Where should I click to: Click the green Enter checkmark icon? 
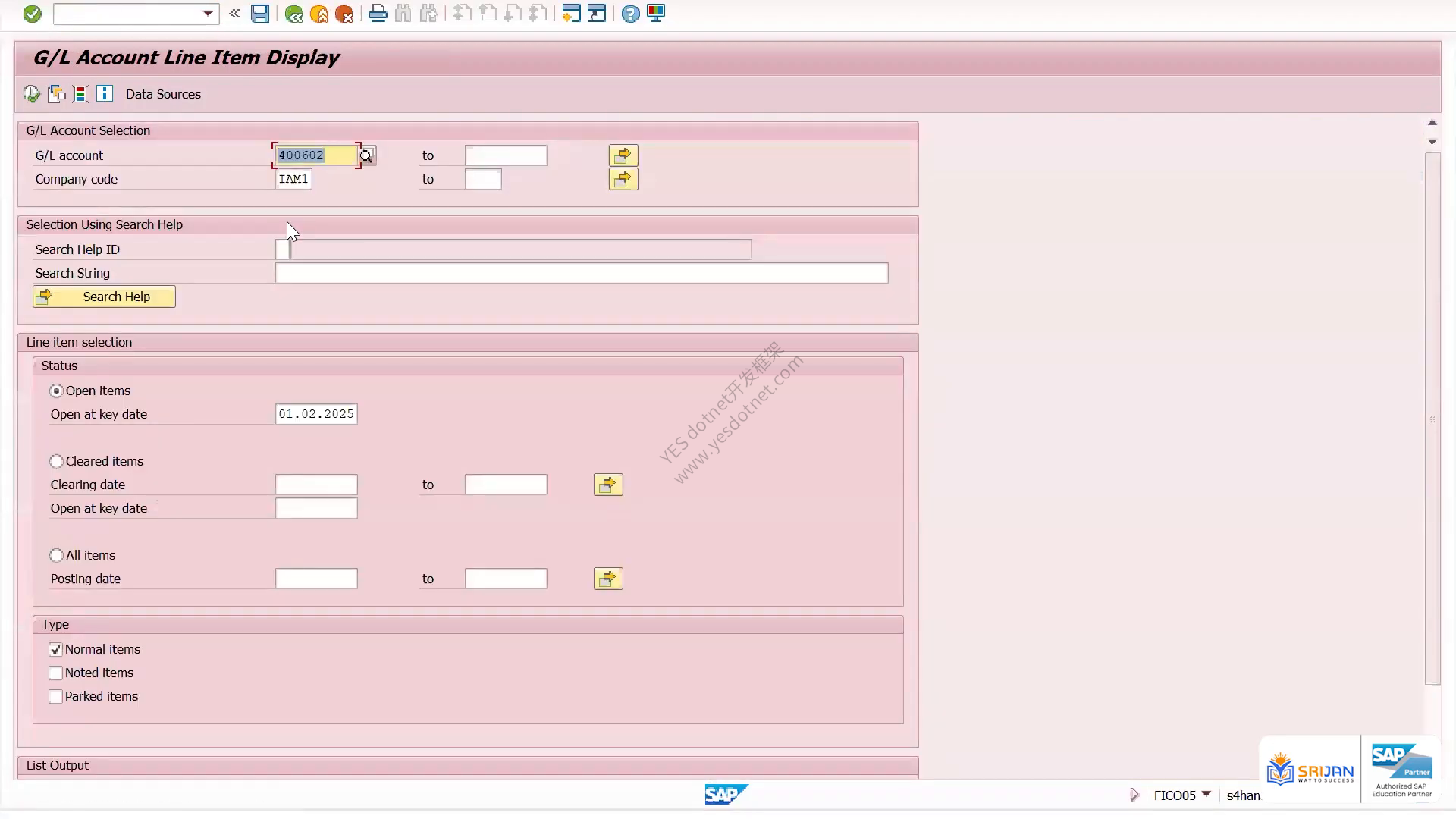(32, 14)
